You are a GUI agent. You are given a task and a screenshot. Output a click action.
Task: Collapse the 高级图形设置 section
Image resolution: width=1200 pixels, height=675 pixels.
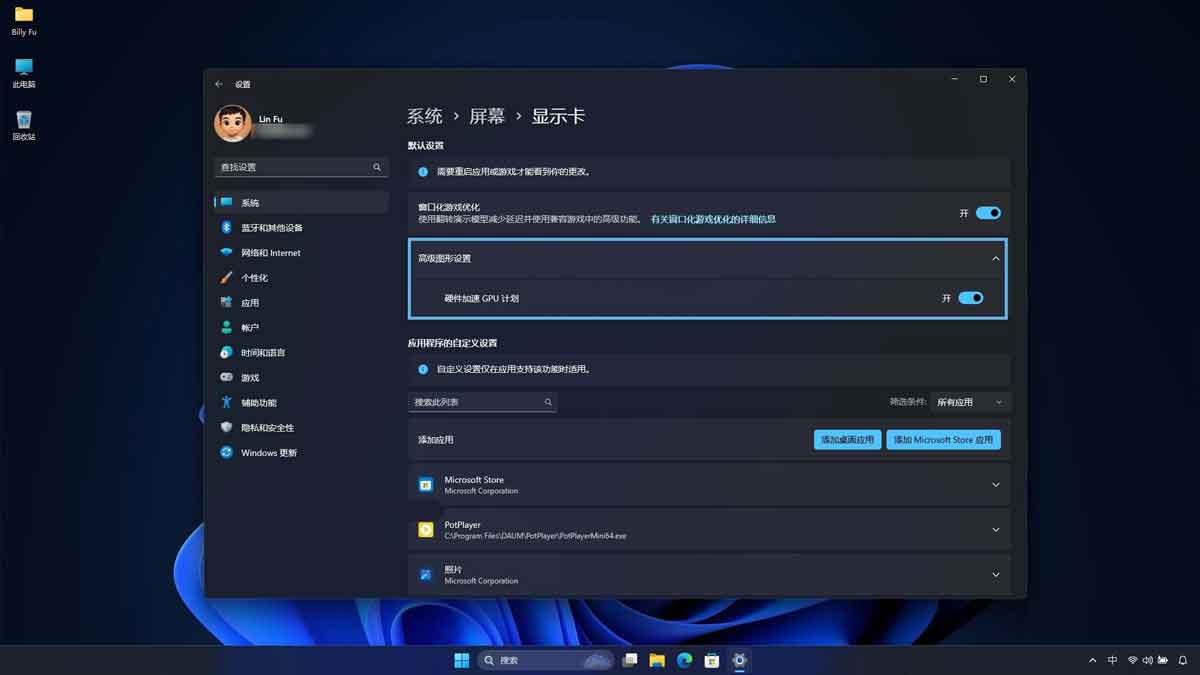[x=995, y=258]
